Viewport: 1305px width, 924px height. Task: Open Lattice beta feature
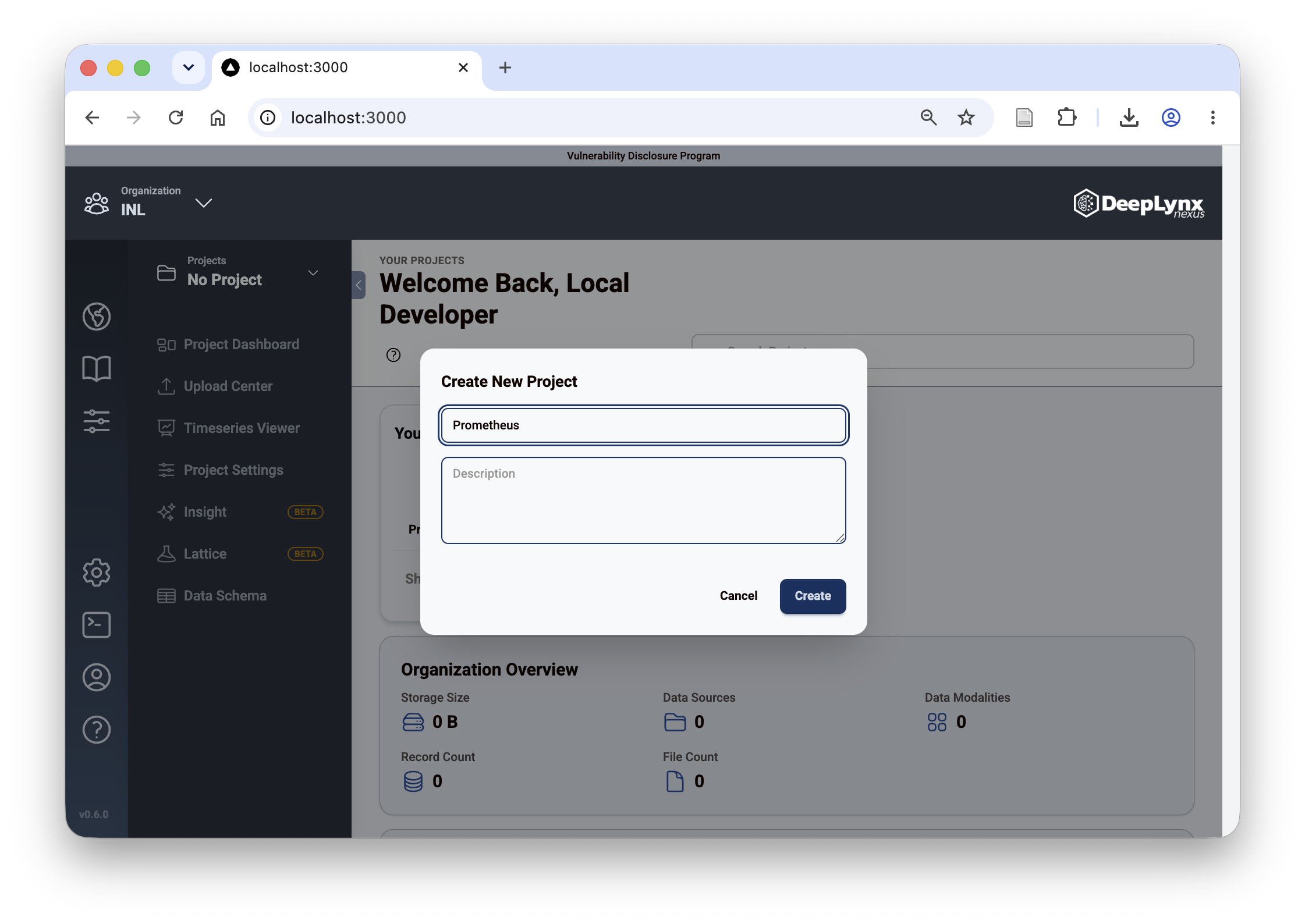click(x=240, y=554)
